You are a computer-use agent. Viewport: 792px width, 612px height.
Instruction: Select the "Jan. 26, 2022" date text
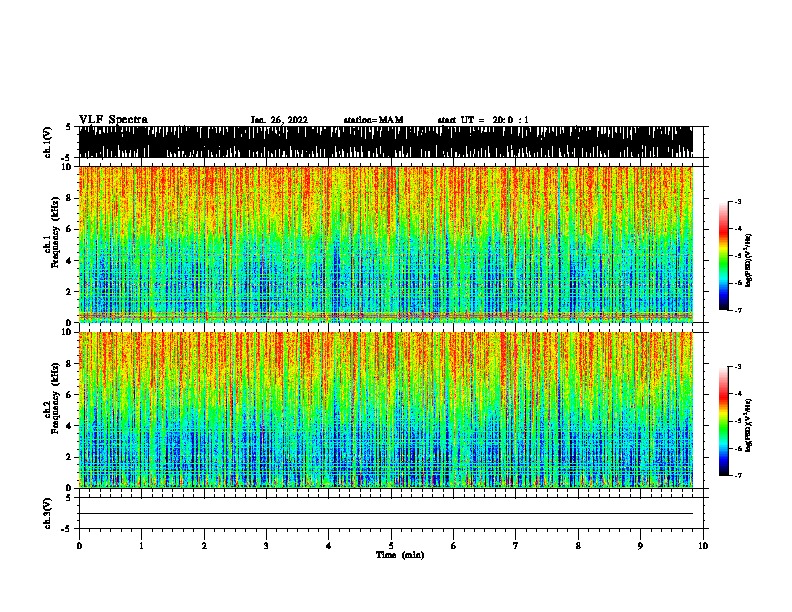click(279, 120)
